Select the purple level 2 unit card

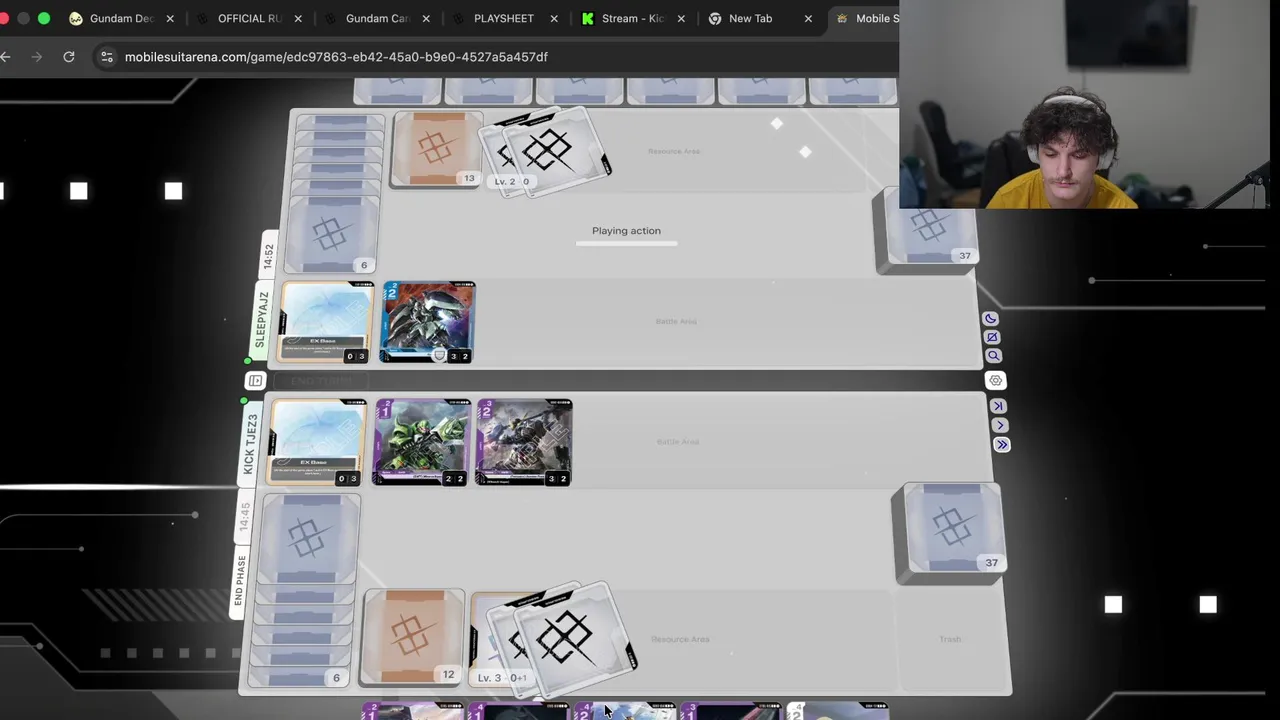[524, 443]
